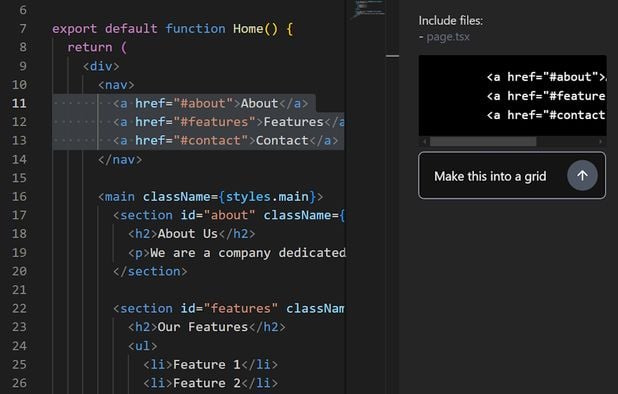
Task: Click the closing nav tag on line 14
Action: tap(120, 159)
